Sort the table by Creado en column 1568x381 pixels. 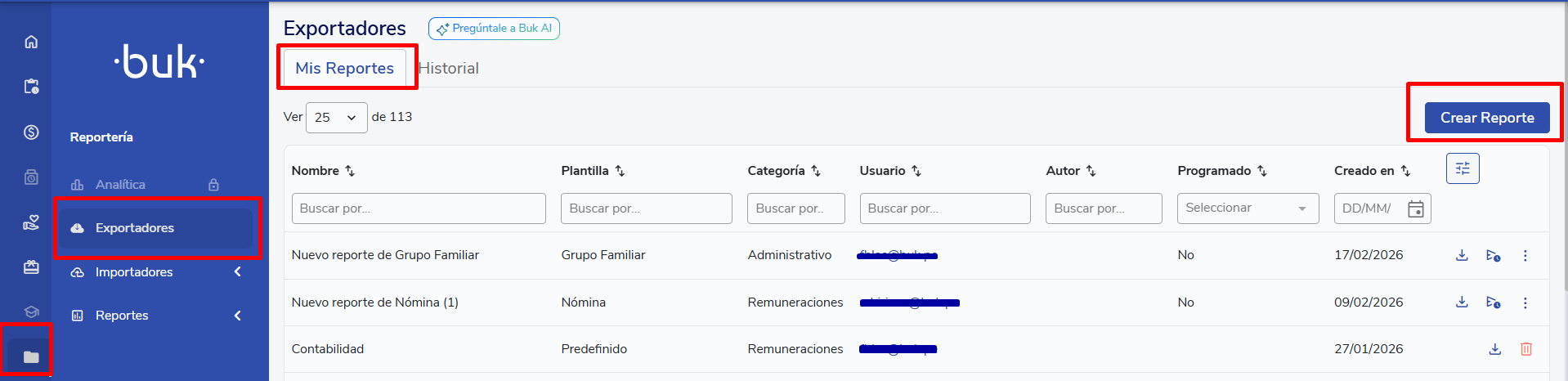click(1405, 171)
